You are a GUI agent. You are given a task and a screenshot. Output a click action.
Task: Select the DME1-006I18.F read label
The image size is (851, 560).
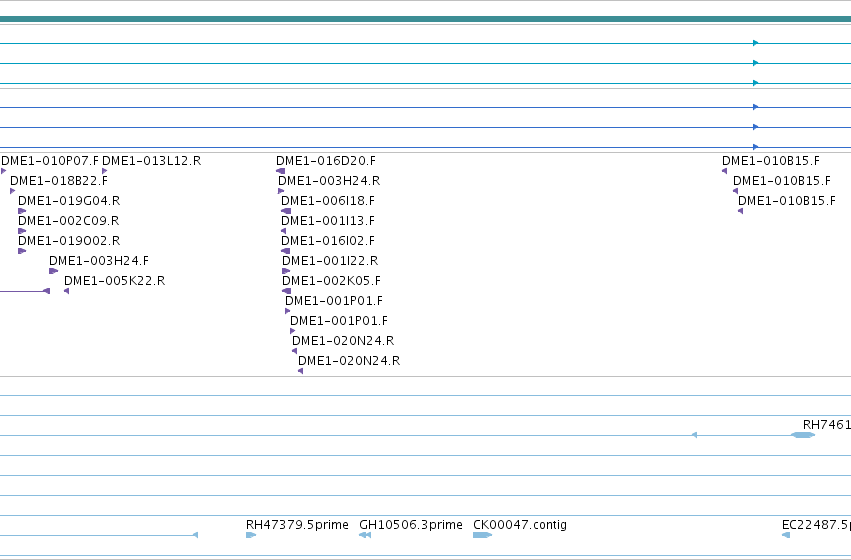[x=328, y=201]
